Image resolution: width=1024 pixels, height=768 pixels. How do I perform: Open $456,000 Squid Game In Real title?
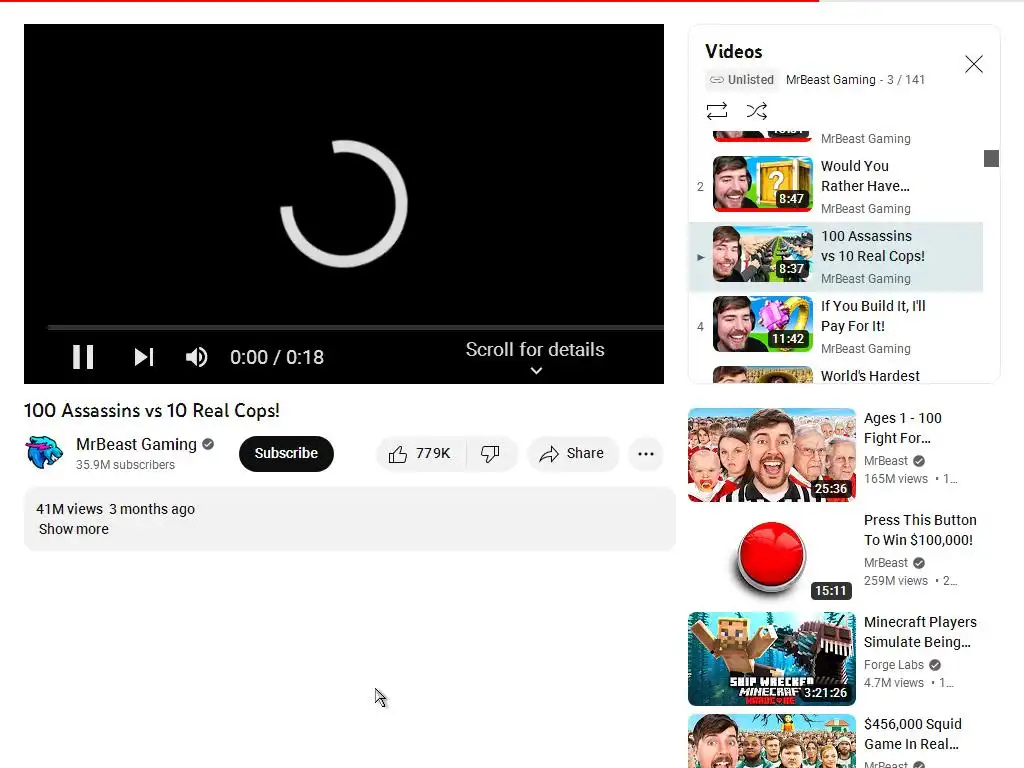tap(912, 734)
